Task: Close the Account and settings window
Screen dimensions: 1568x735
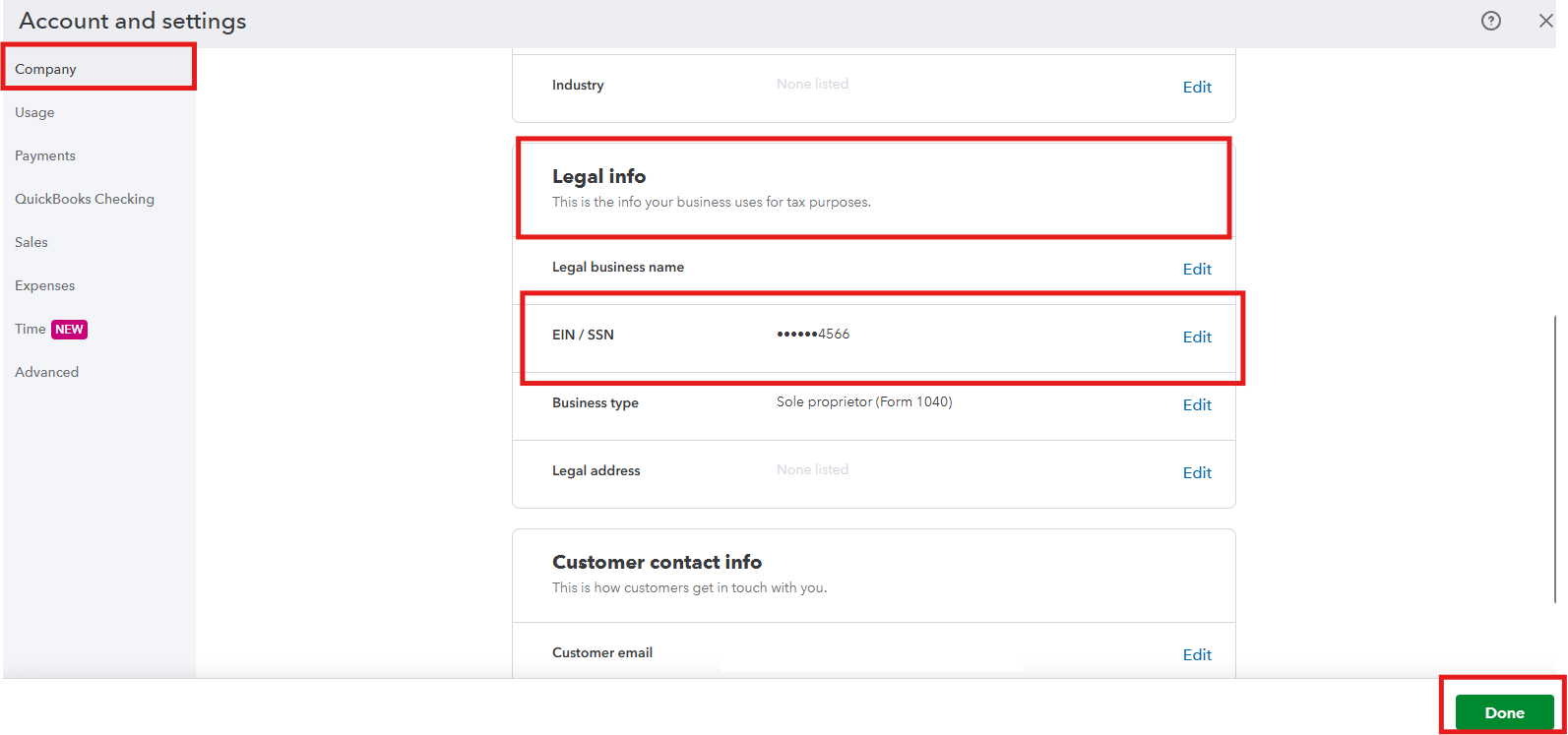Action: [1546, 21]
